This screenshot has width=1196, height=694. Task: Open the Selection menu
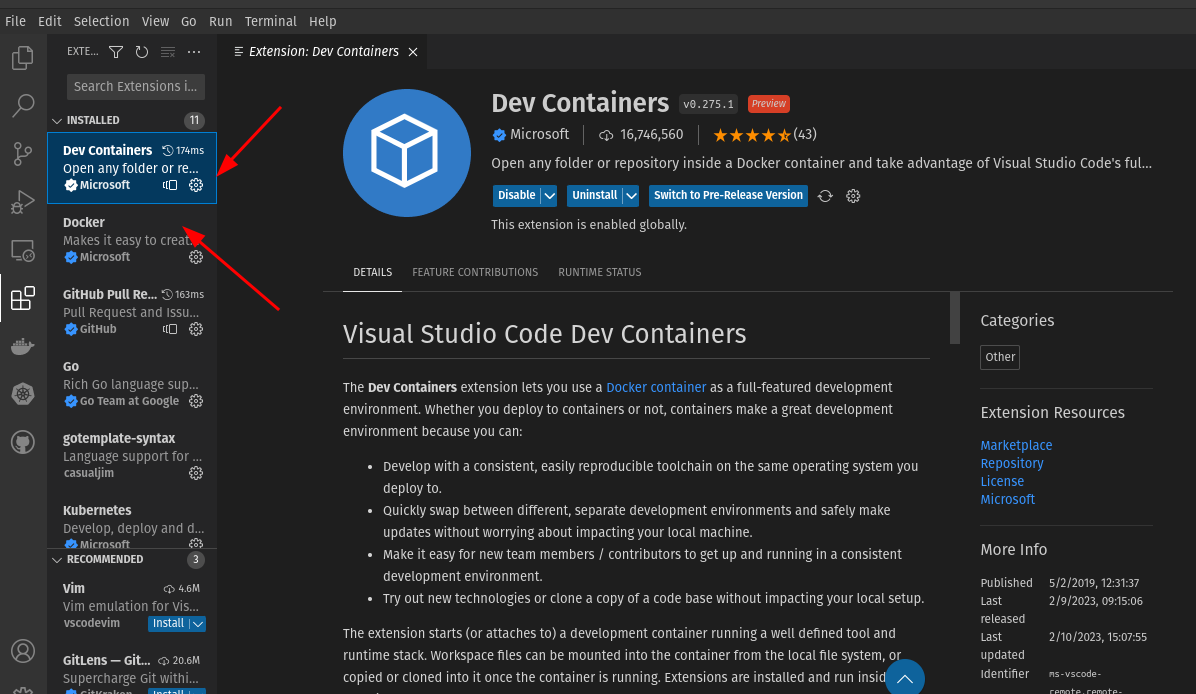click(x=101, y=21)
